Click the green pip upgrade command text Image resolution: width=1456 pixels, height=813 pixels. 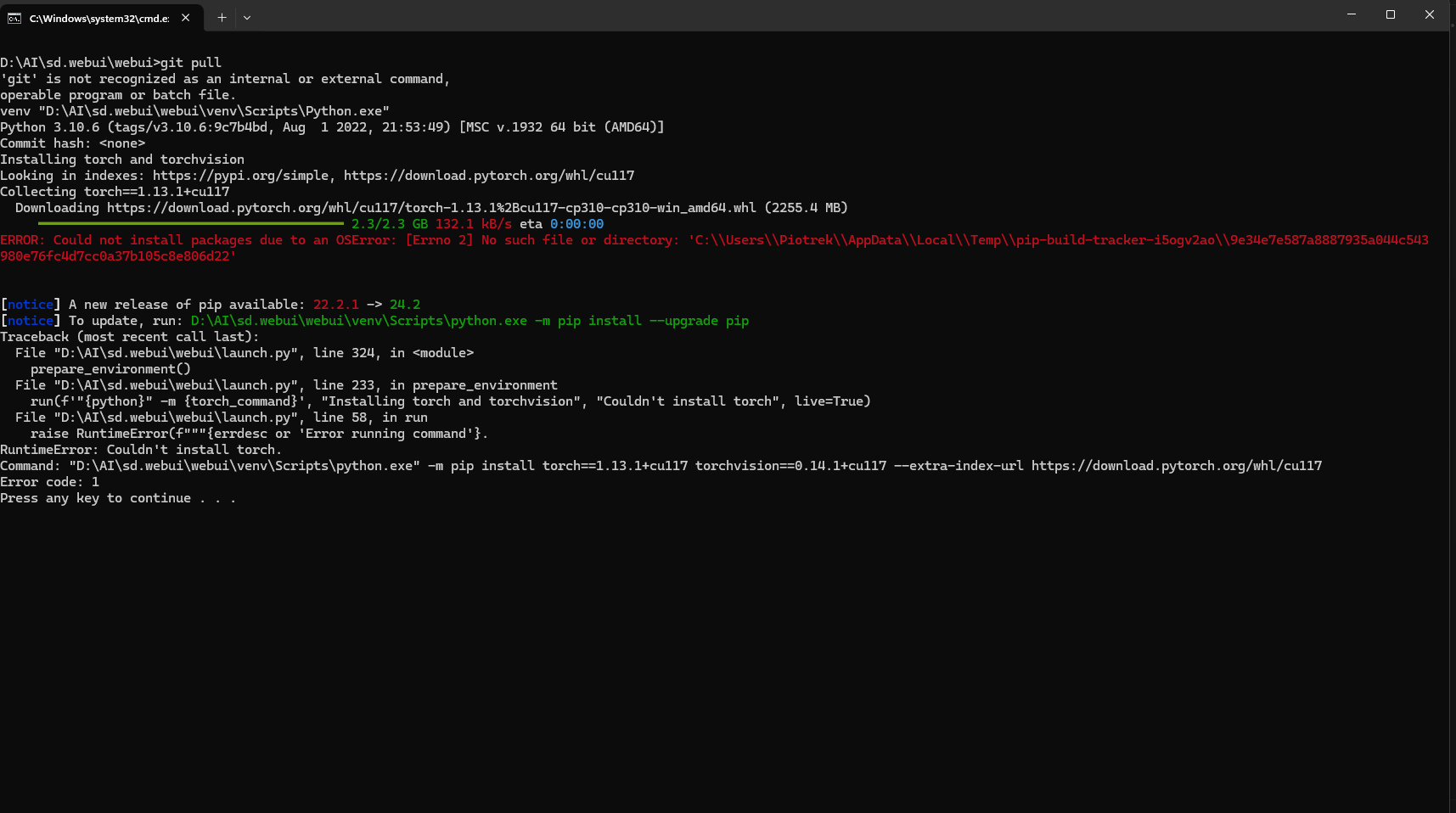[x=469, y=321]
